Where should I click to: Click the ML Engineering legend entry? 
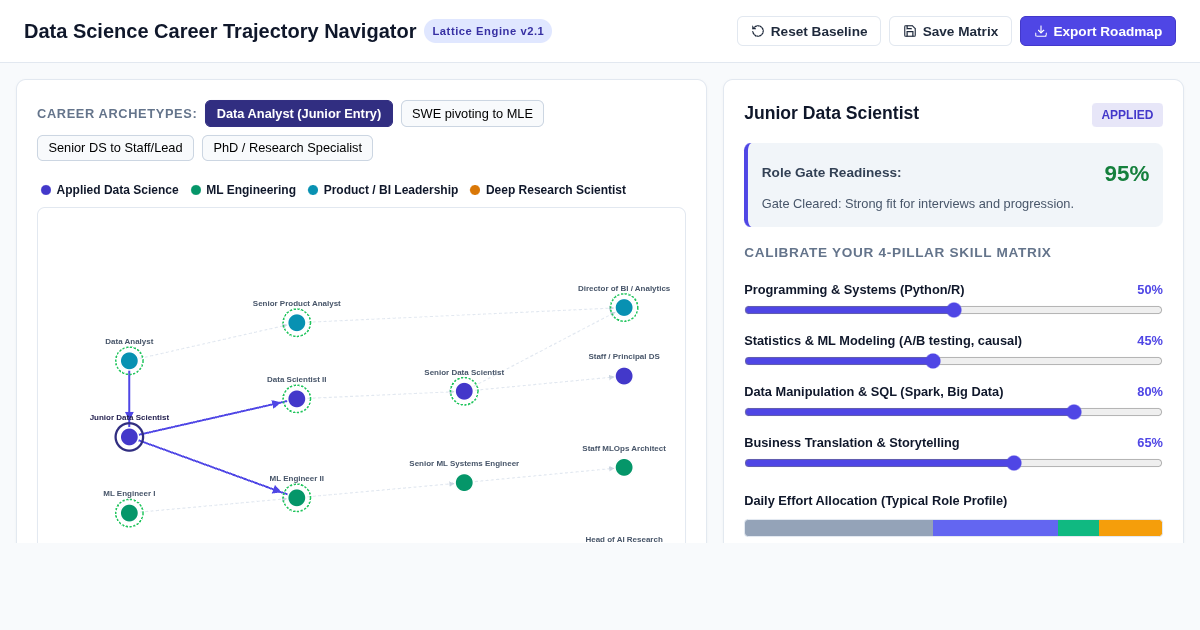click(243, 190)
